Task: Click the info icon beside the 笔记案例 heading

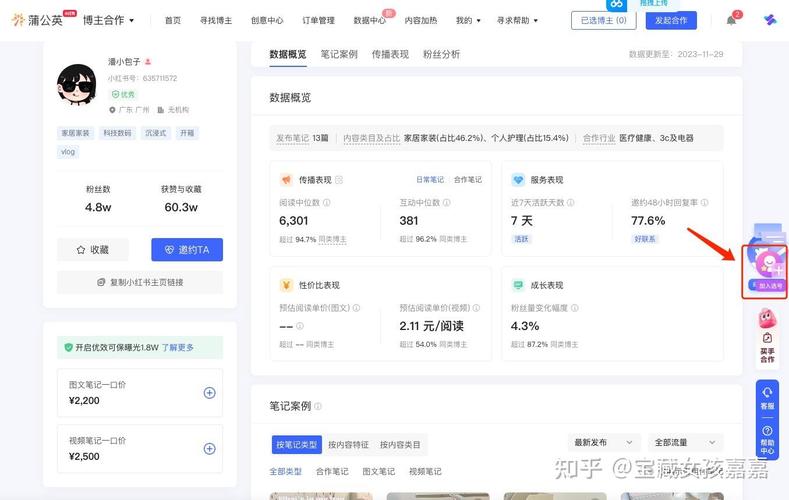Action: pyautogui.click(x=318, y=406)
